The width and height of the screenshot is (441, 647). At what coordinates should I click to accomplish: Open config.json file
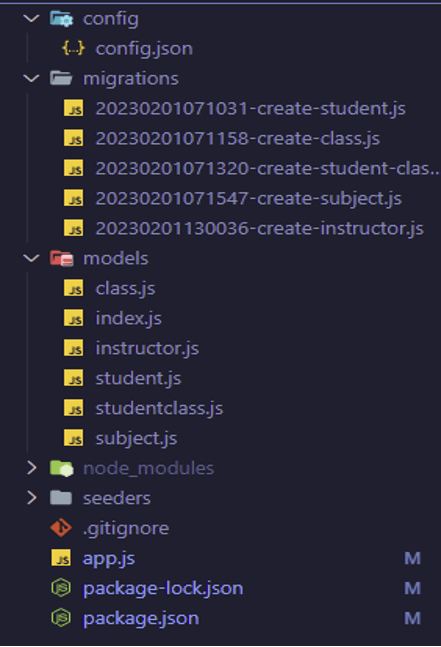pyautogui.click(x=144, y=49)
